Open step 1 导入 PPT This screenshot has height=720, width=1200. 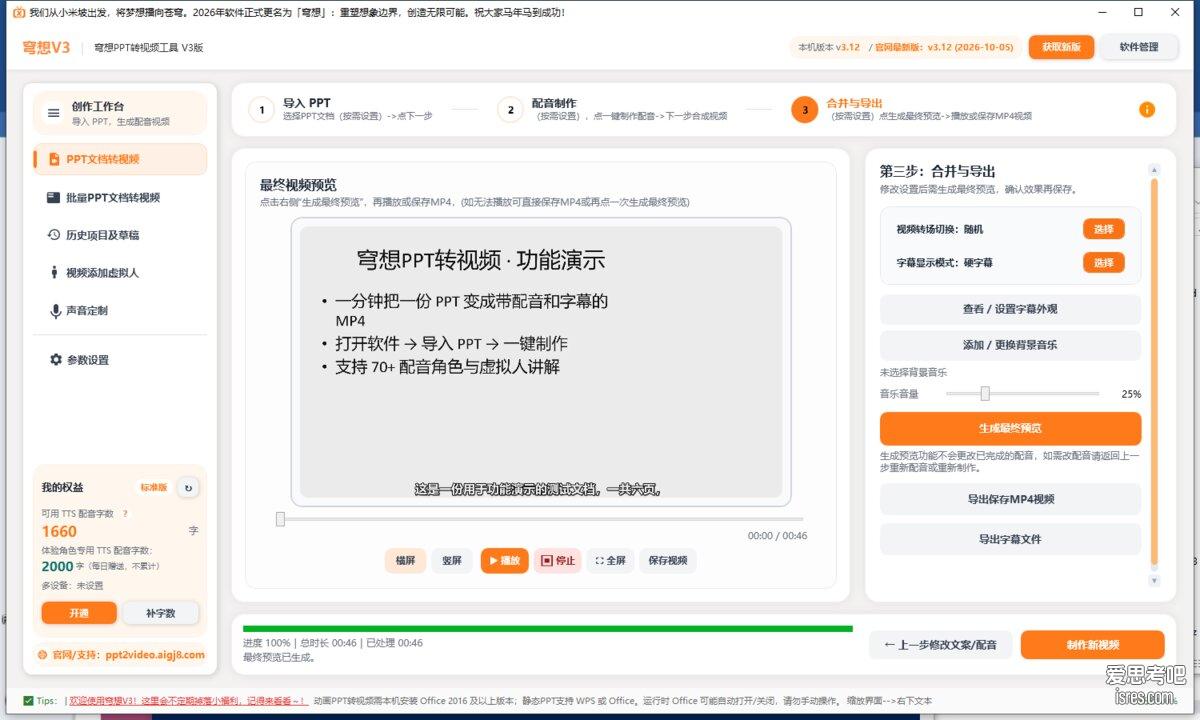tap(340, 109)
